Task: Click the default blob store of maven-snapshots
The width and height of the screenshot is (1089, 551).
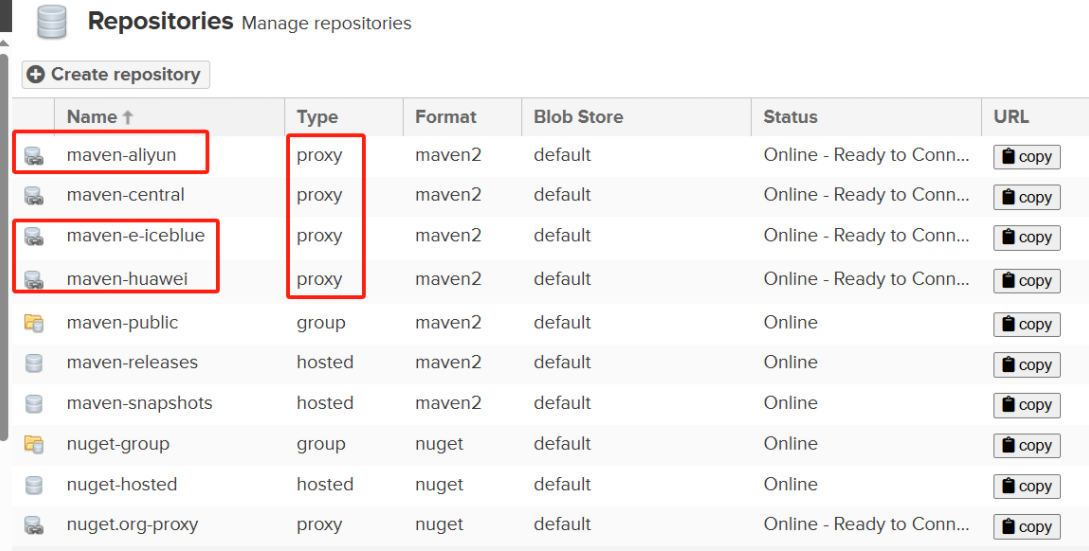Action: point(562,403)
